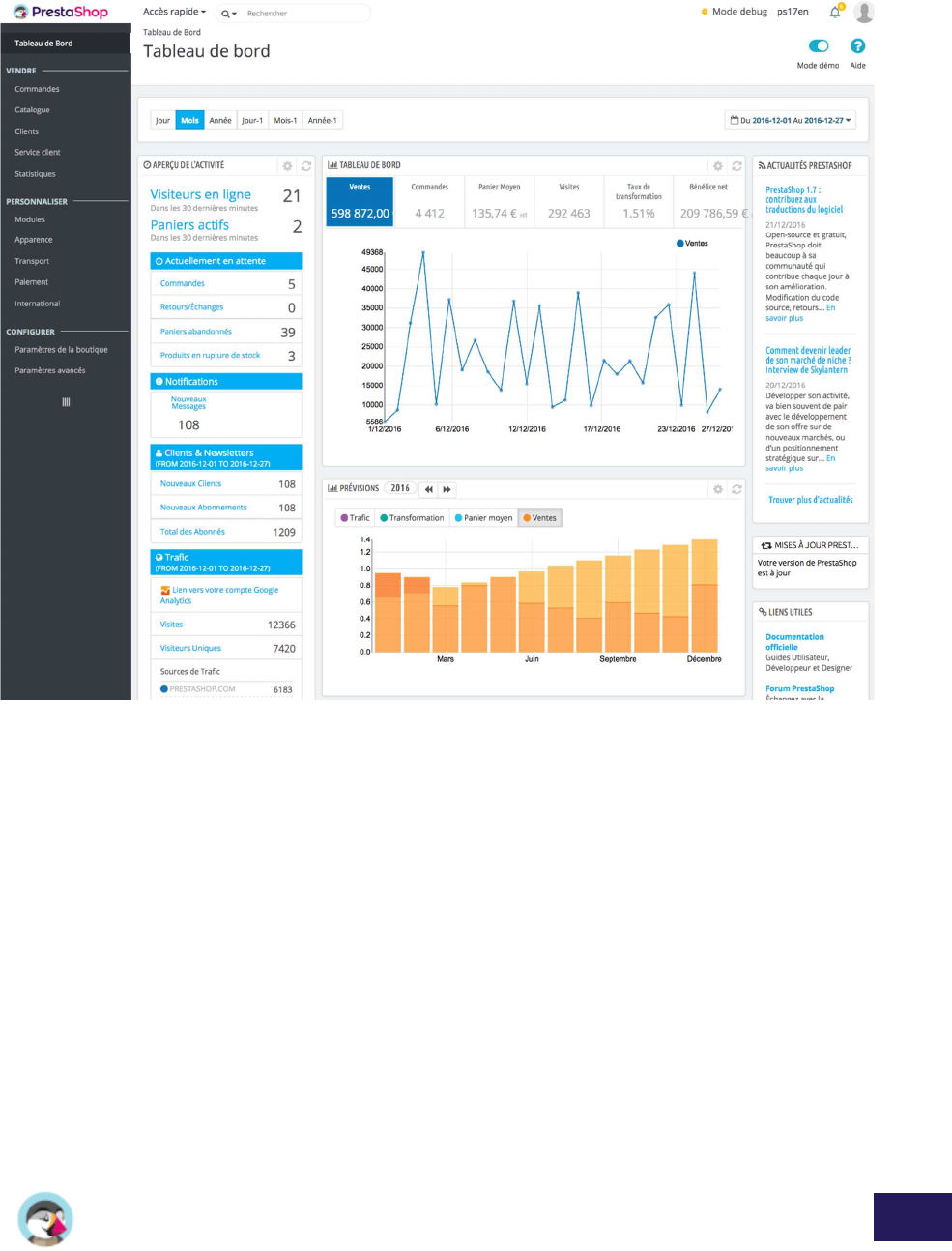Image resolution: width=952 pixels, height=1251 pixels.
Task: Read PrestaShop 1.7 traductions news article
Action: click(804, 199)
